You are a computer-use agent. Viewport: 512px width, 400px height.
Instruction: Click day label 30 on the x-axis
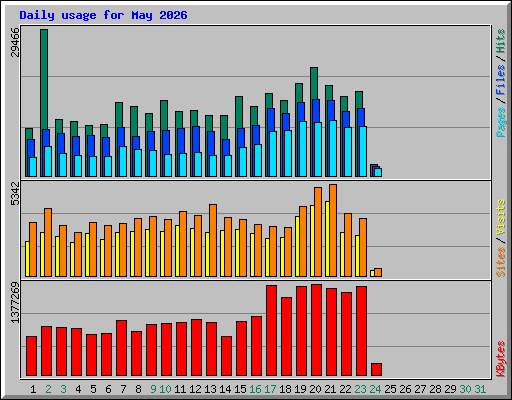tap(465, 389)
